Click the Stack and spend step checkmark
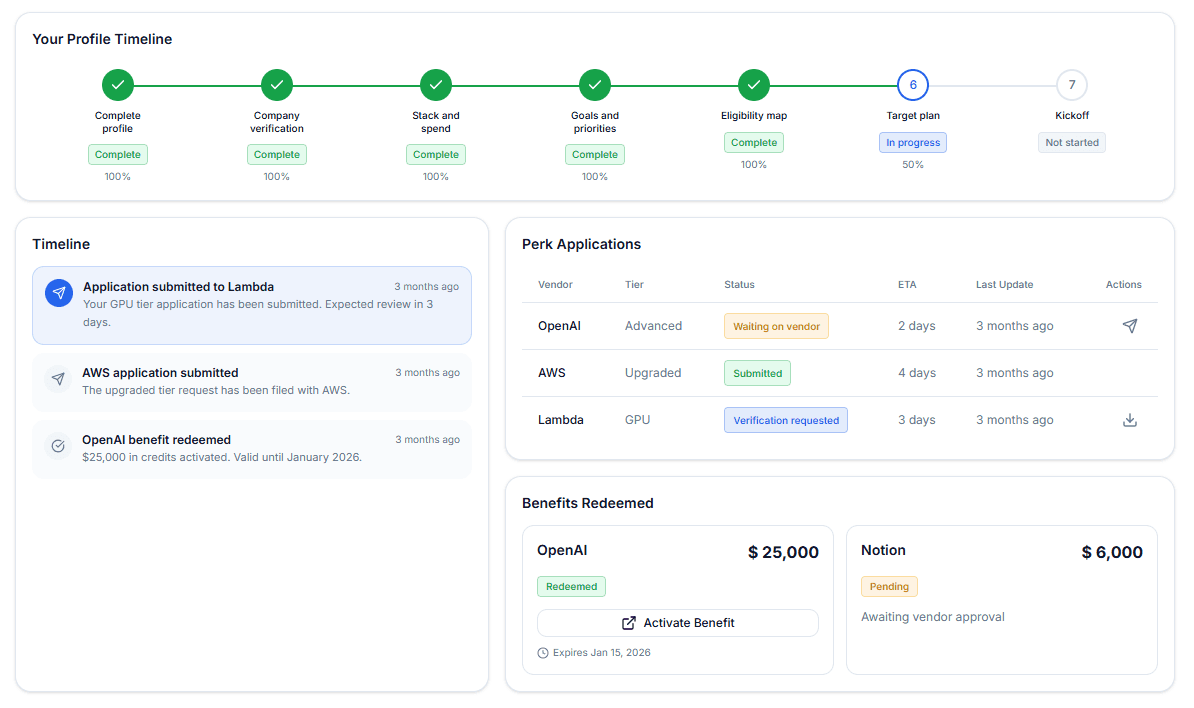The height and width of the screenshot is (708, 1194). click(436, 85)
